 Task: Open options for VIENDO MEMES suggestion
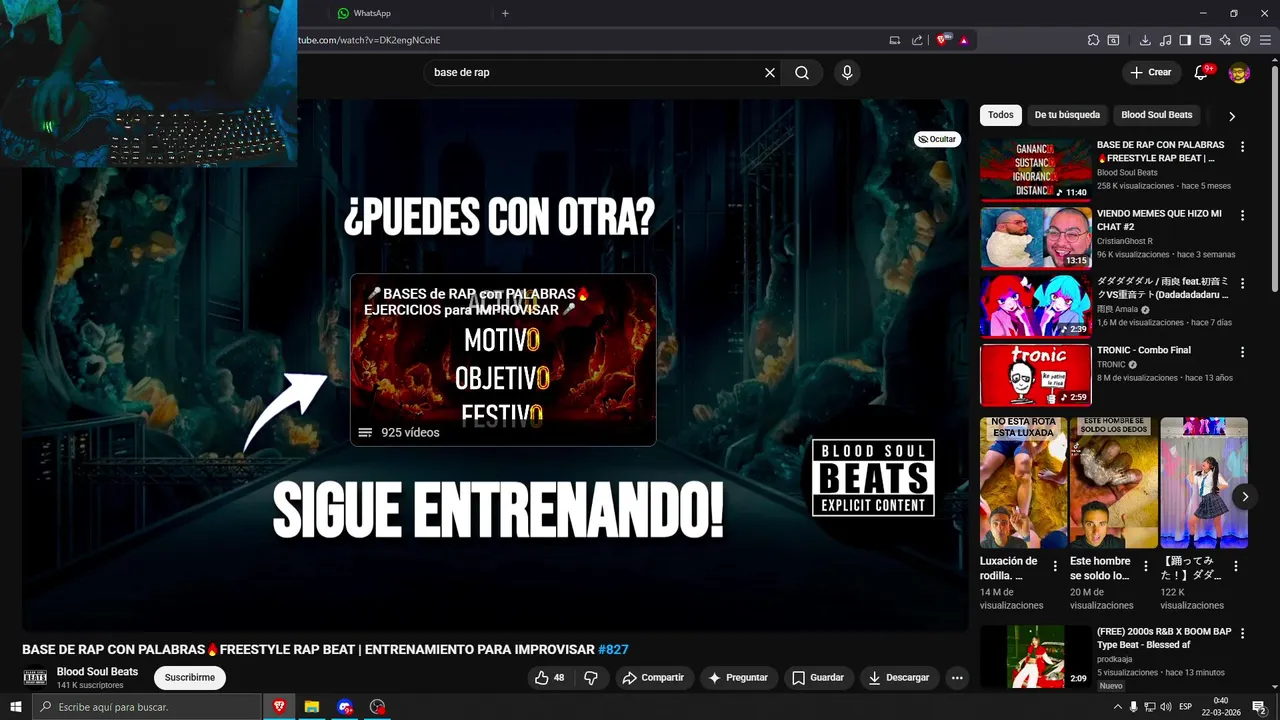click(1243, 215)
